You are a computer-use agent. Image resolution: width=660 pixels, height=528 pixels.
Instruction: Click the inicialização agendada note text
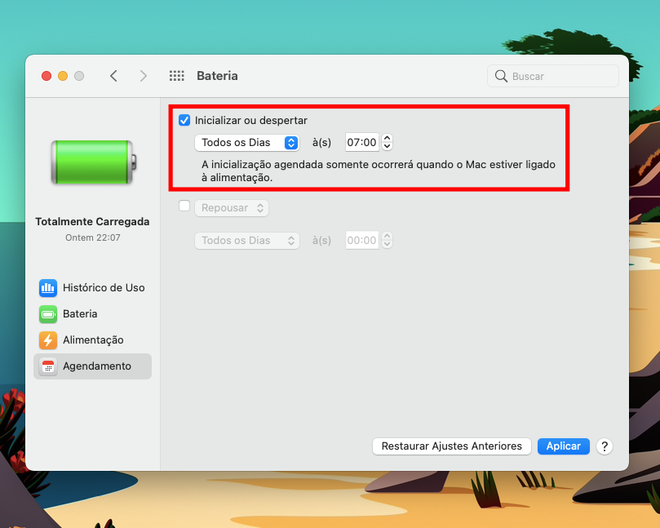pyautogui.click(x=378, y=171)
